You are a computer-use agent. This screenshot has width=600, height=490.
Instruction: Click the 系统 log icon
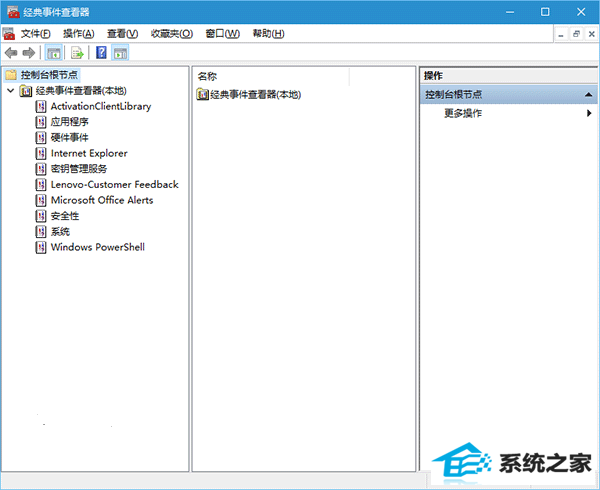click(41, 231)
